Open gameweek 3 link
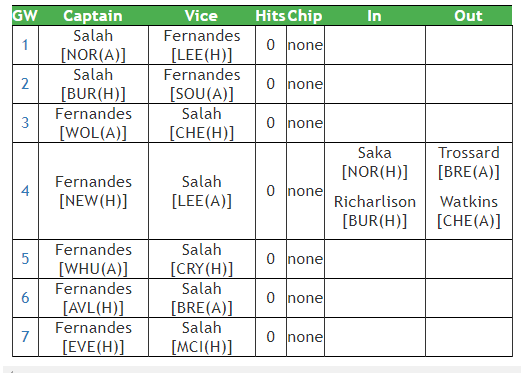This screenshot has width=521, height=373. [25, 123]
